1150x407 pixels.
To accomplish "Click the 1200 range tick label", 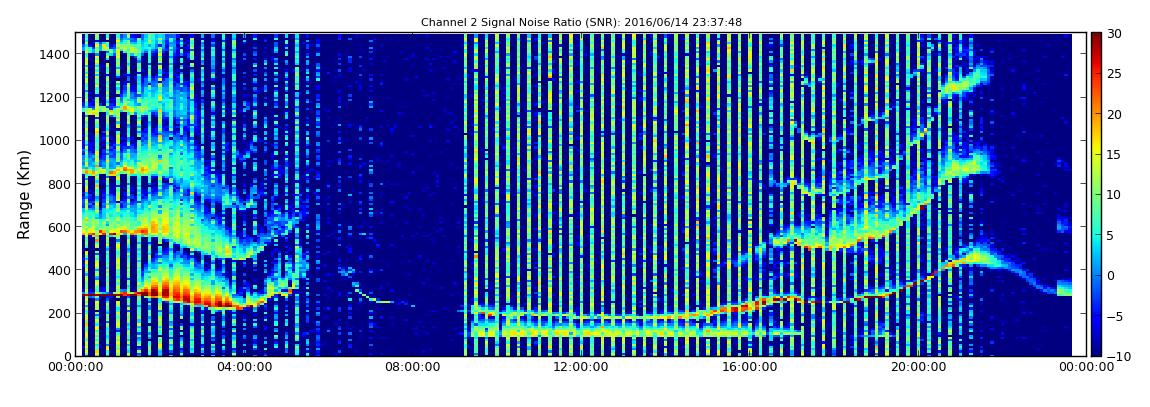I will (56, 98).
